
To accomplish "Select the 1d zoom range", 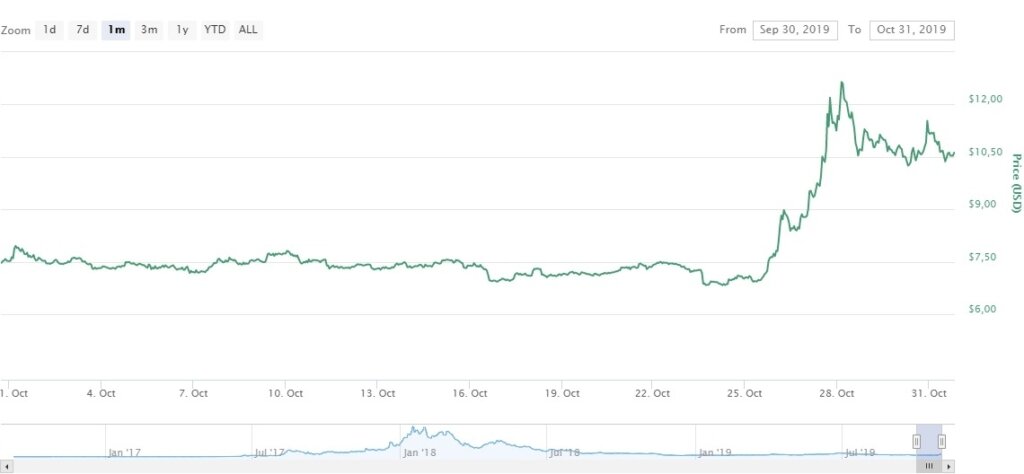I will pos(49,30).
